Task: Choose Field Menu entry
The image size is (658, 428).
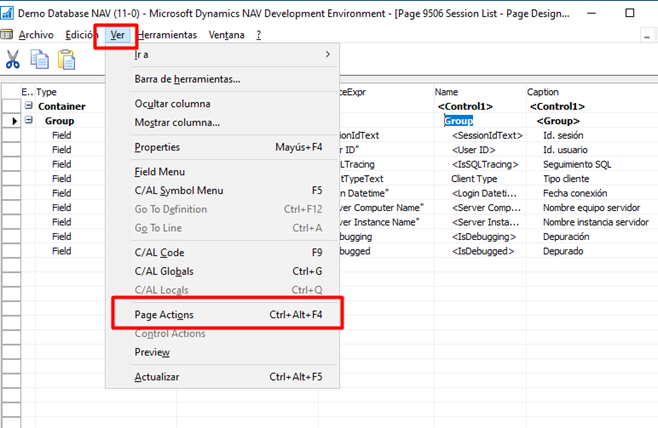Action: click(x=222, y=172)
